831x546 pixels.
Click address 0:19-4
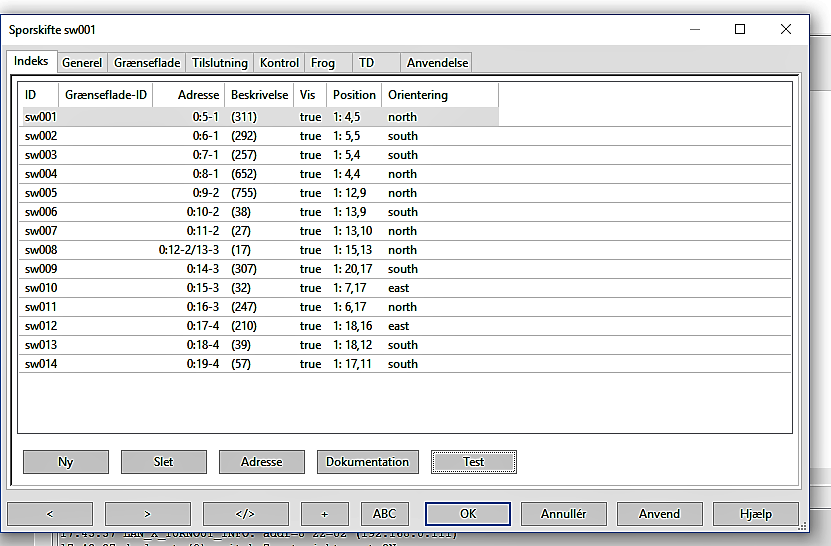(203, 364)
